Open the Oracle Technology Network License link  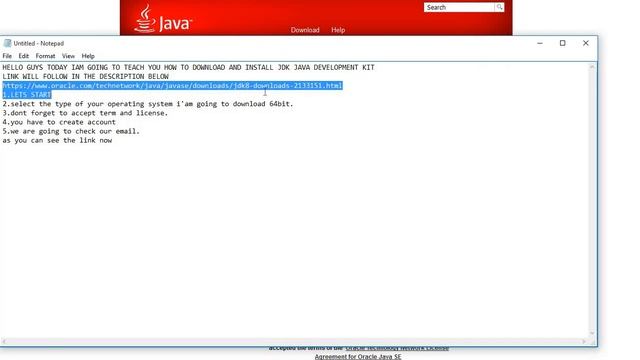tap(397, 349)
